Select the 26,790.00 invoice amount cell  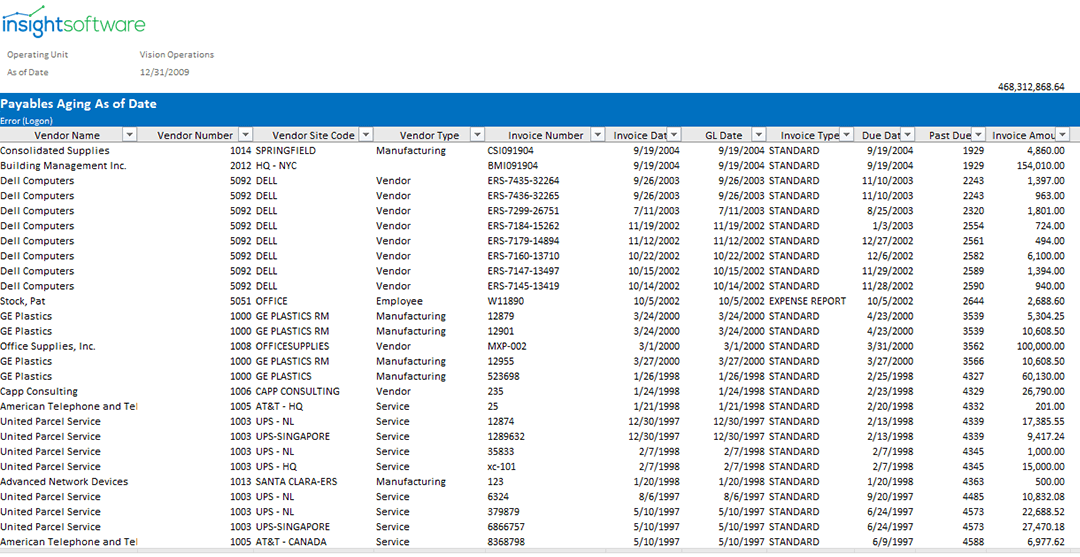1043,391
